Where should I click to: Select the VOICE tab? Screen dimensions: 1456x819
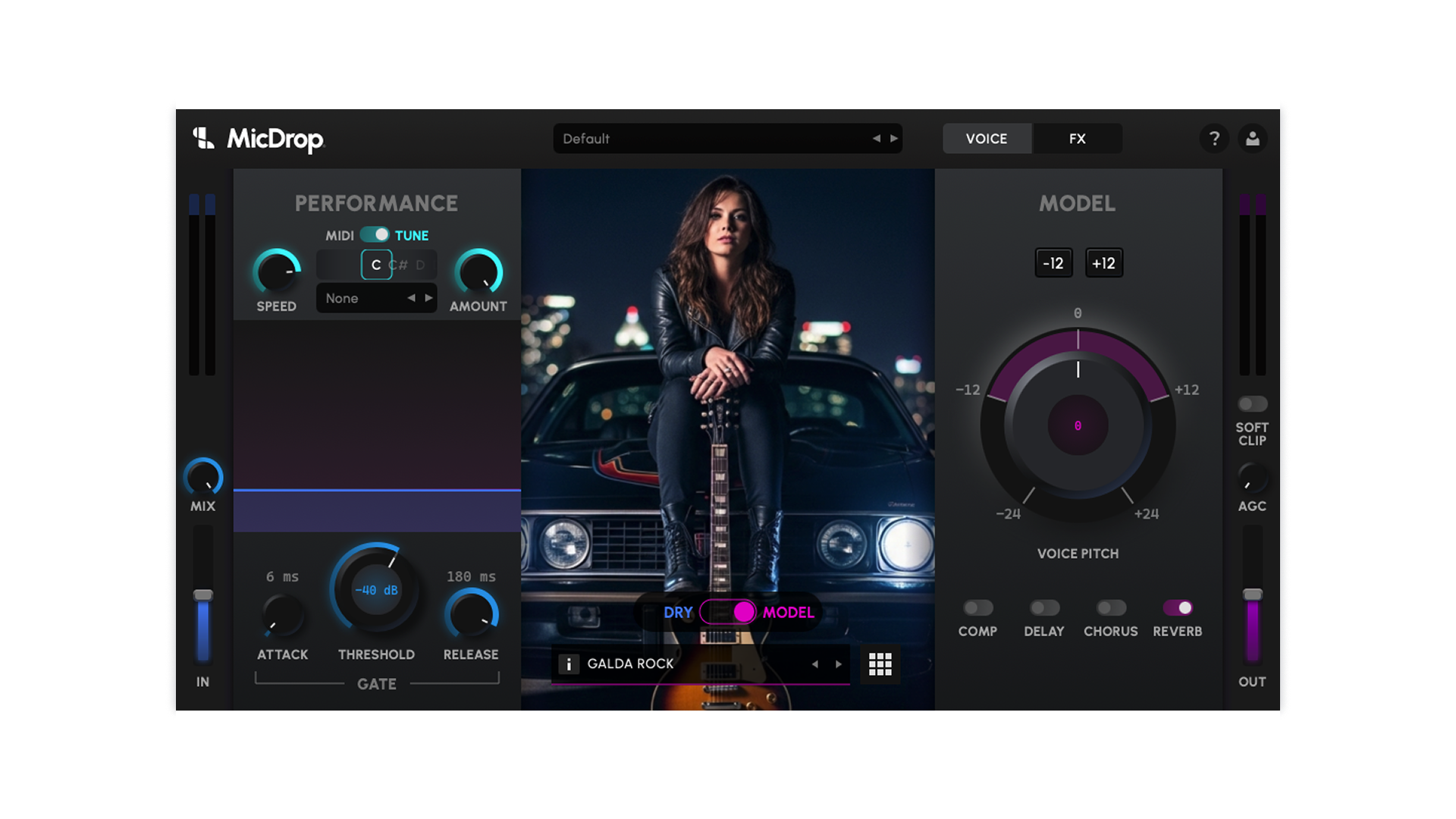pos(986,138)
